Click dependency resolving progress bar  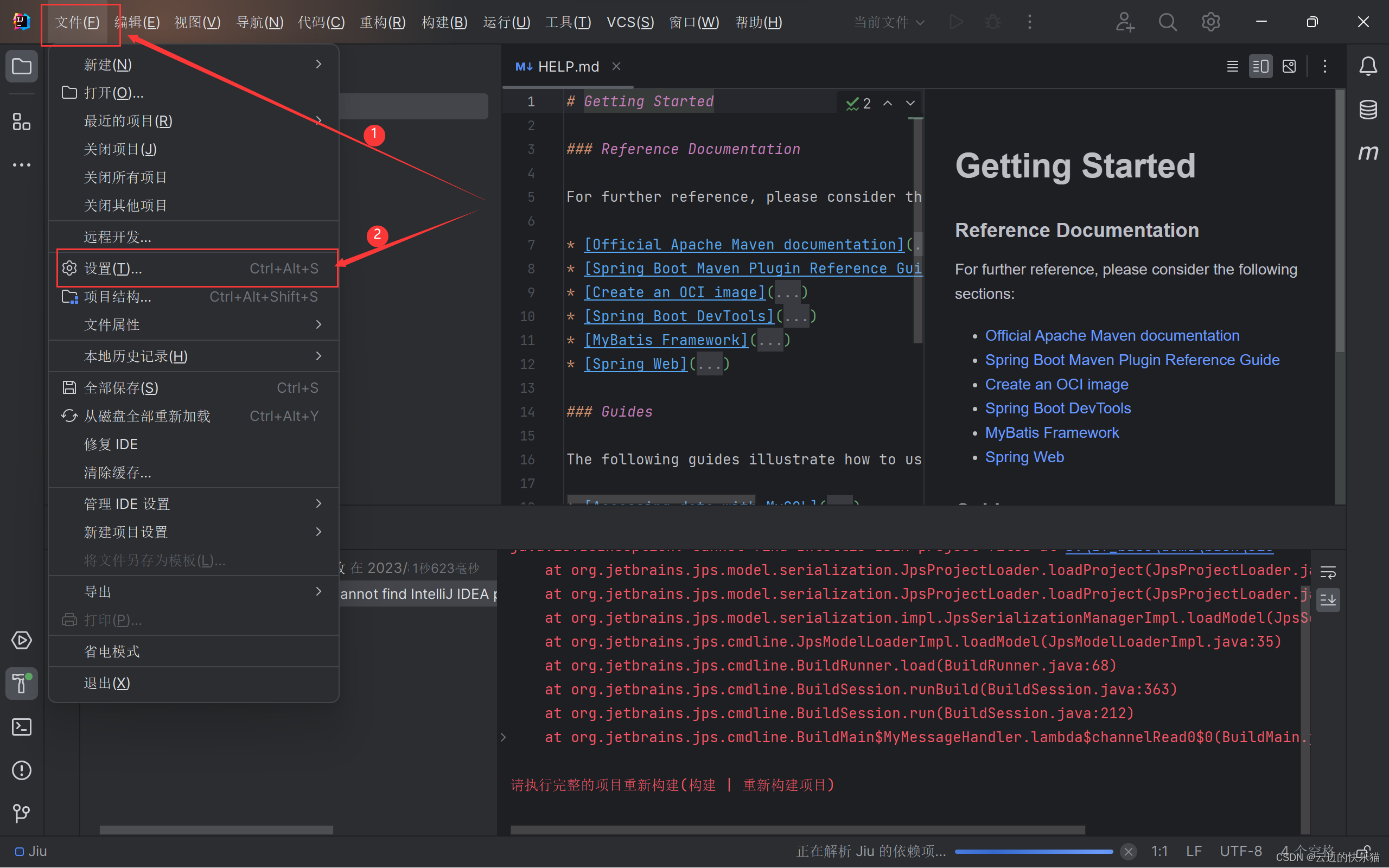tap(1034, 851)
